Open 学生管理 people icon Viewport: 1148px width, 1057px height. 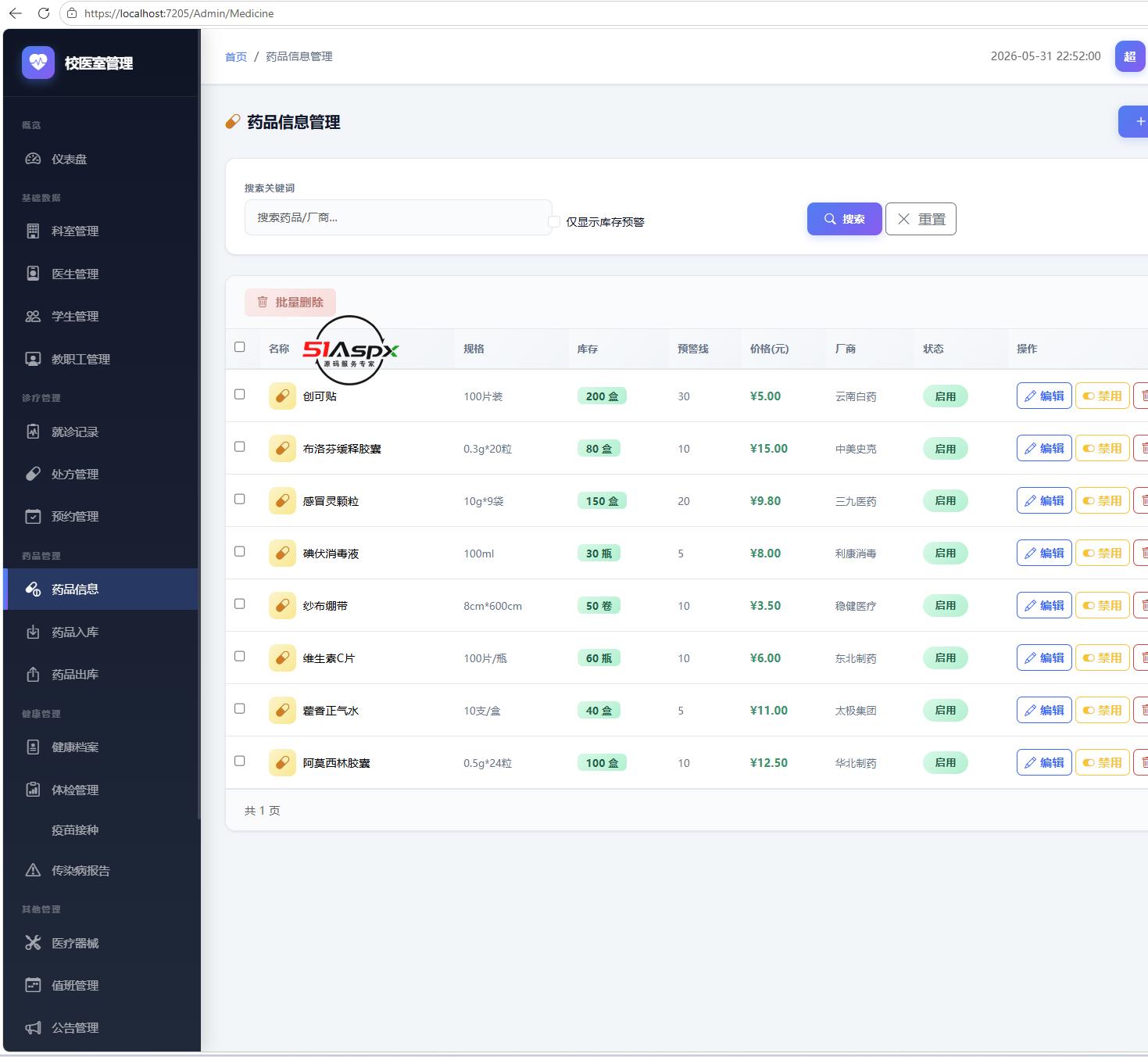(33, 316)
